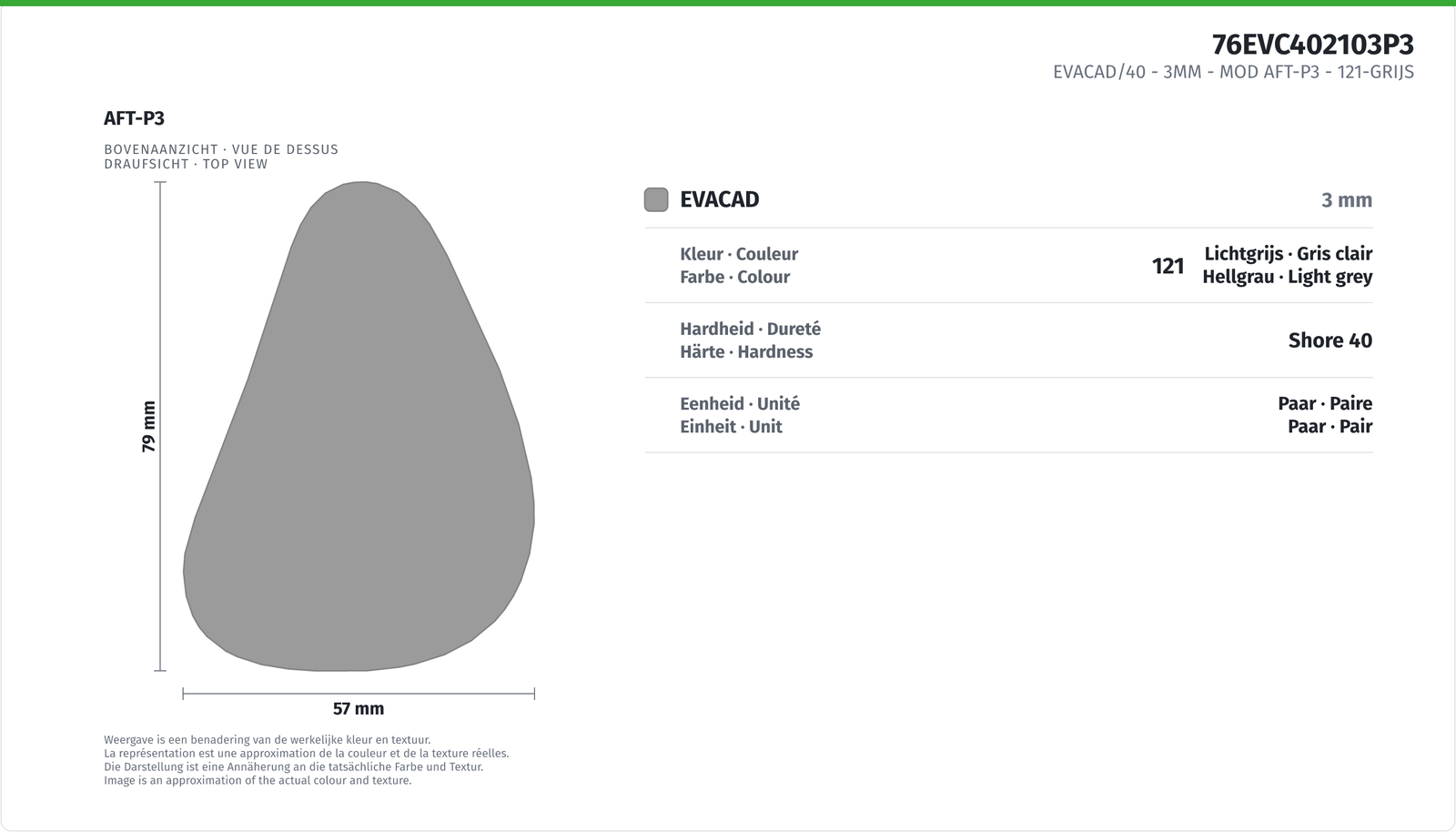Select the 79 mm height dimension

coord(149,426)
